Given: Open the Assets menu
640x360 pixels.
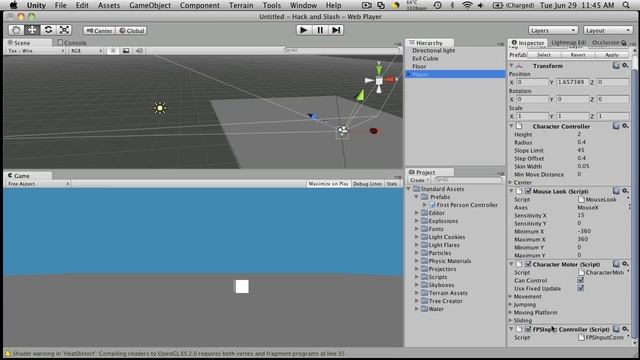Looking at the screenshot, I should click(x=109, y=5).
